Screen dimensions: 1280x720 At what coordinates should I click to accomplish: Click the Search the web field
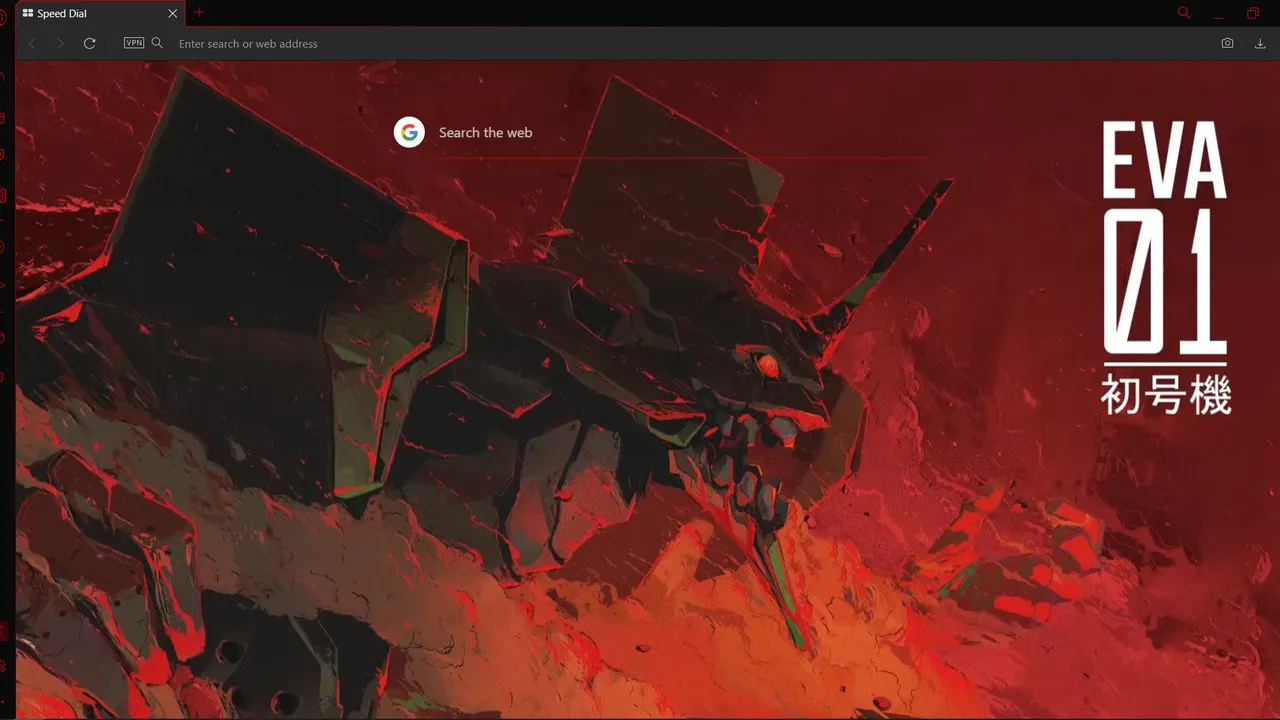tap(486, 132)
